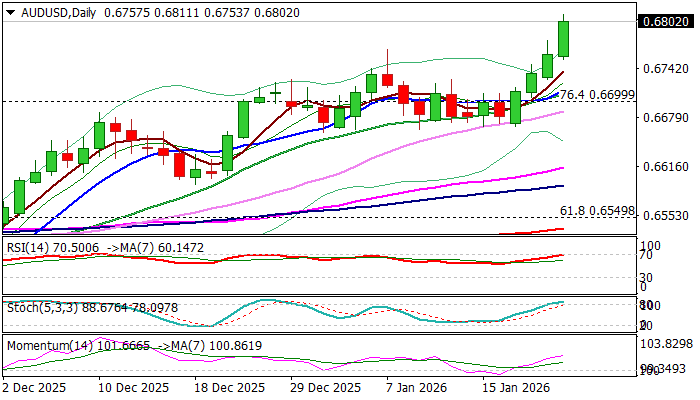Screen dimensions: 700x400
Task: Select the 76.4 Fibonacci level label
Action: [596, 94]
